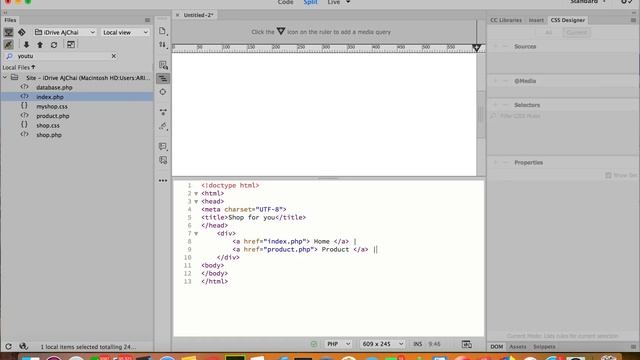
Task: Select the Untitled-2 document tab
Action: pos(198,15)
